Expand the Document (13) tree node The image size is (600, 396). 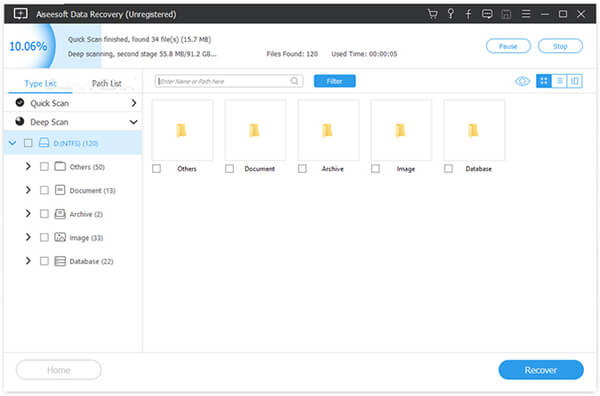(28, 190)
